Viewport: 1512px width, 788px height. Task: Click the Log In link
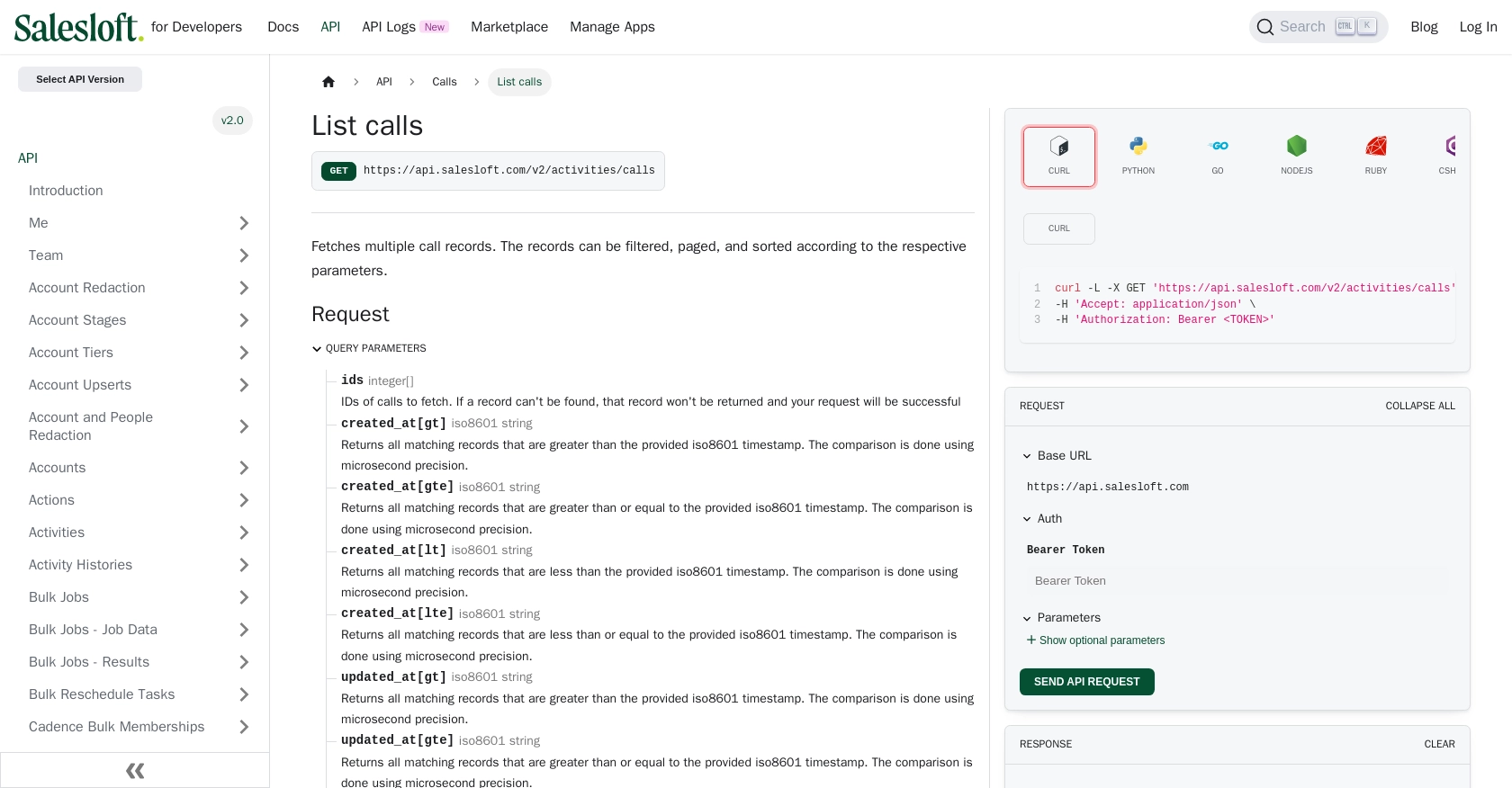tap(1478, 27)
